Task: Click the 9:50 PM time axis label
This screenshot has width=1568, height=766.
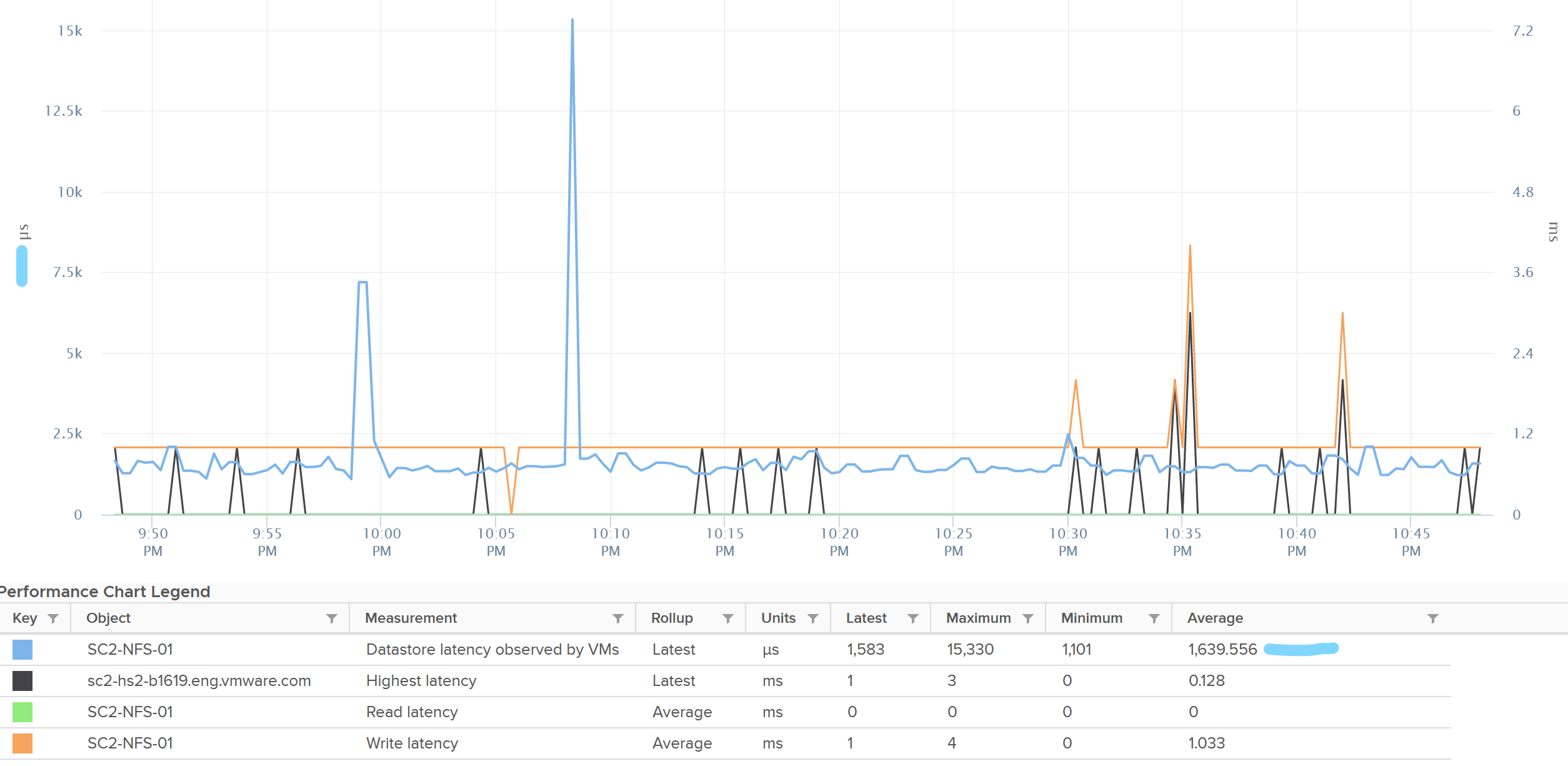Action: pyautogui.click(x=153, y=542)
